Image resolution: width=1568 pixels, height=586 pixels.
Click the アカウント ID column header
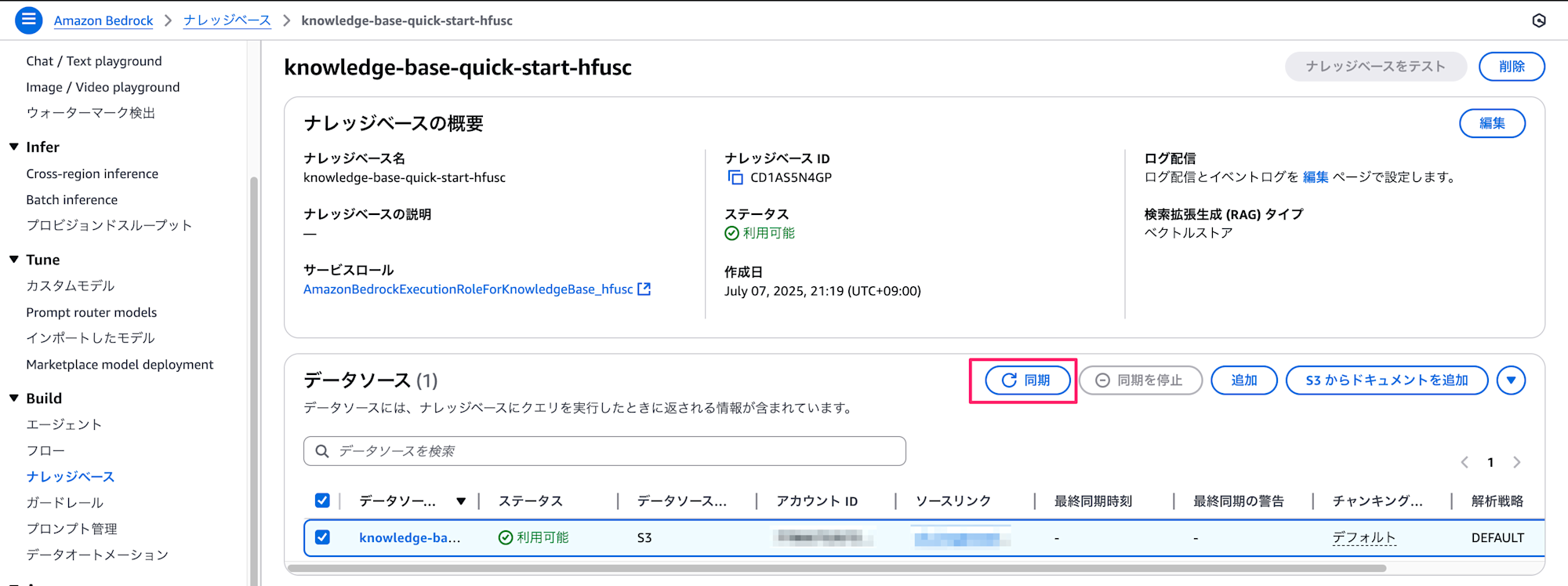coord(817,501)
